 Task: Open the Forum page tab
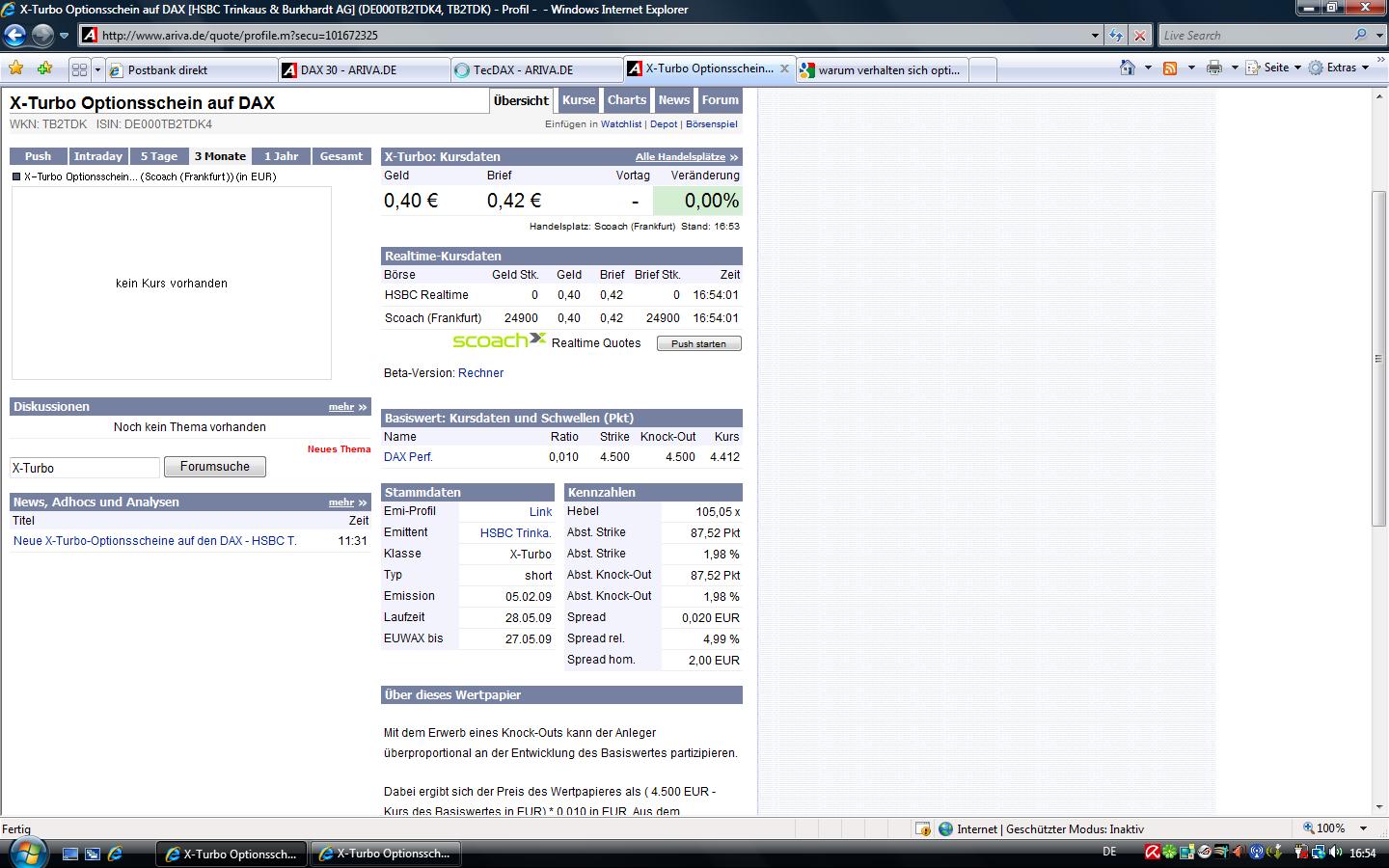pyautogui.click(x=720, y=100)
